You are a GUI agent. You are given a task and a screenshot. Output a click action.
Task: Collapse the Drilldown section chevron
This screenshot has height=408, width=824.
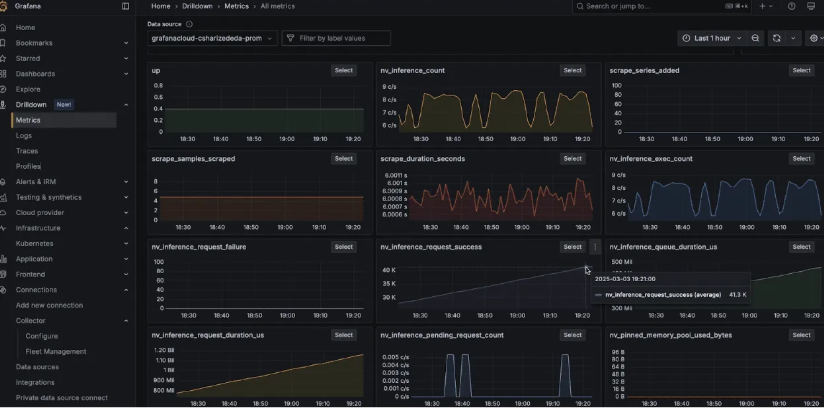point(126,105)
